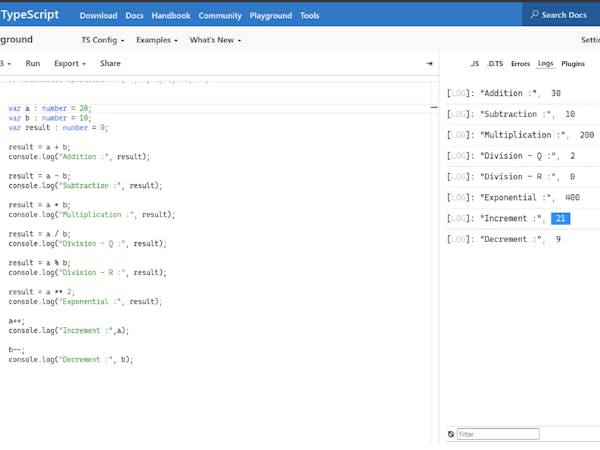Expand the Examples dropdown

(157, 40)
